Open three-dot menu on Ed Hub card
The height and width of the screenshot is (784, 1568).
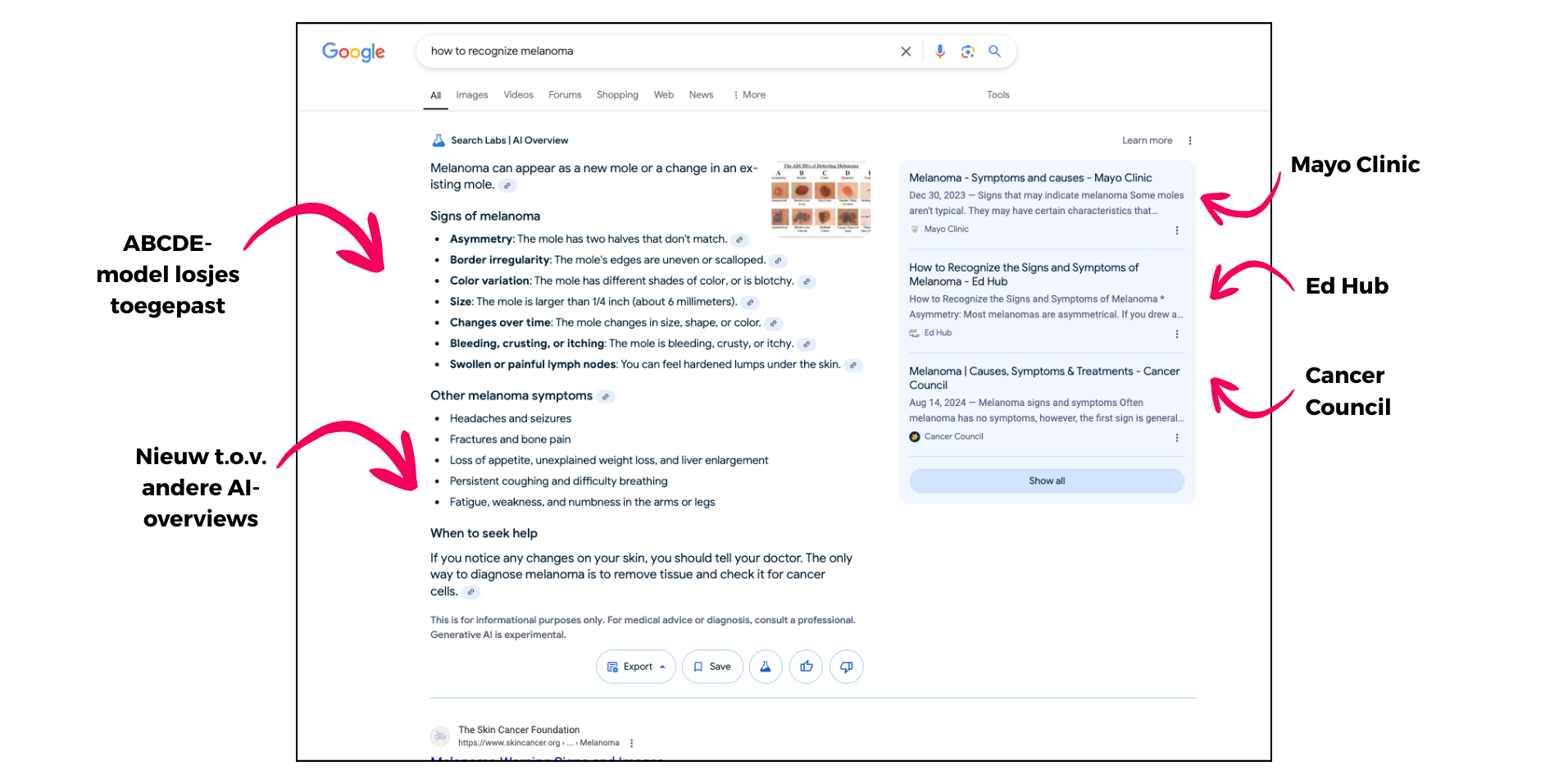point(1177,334)
